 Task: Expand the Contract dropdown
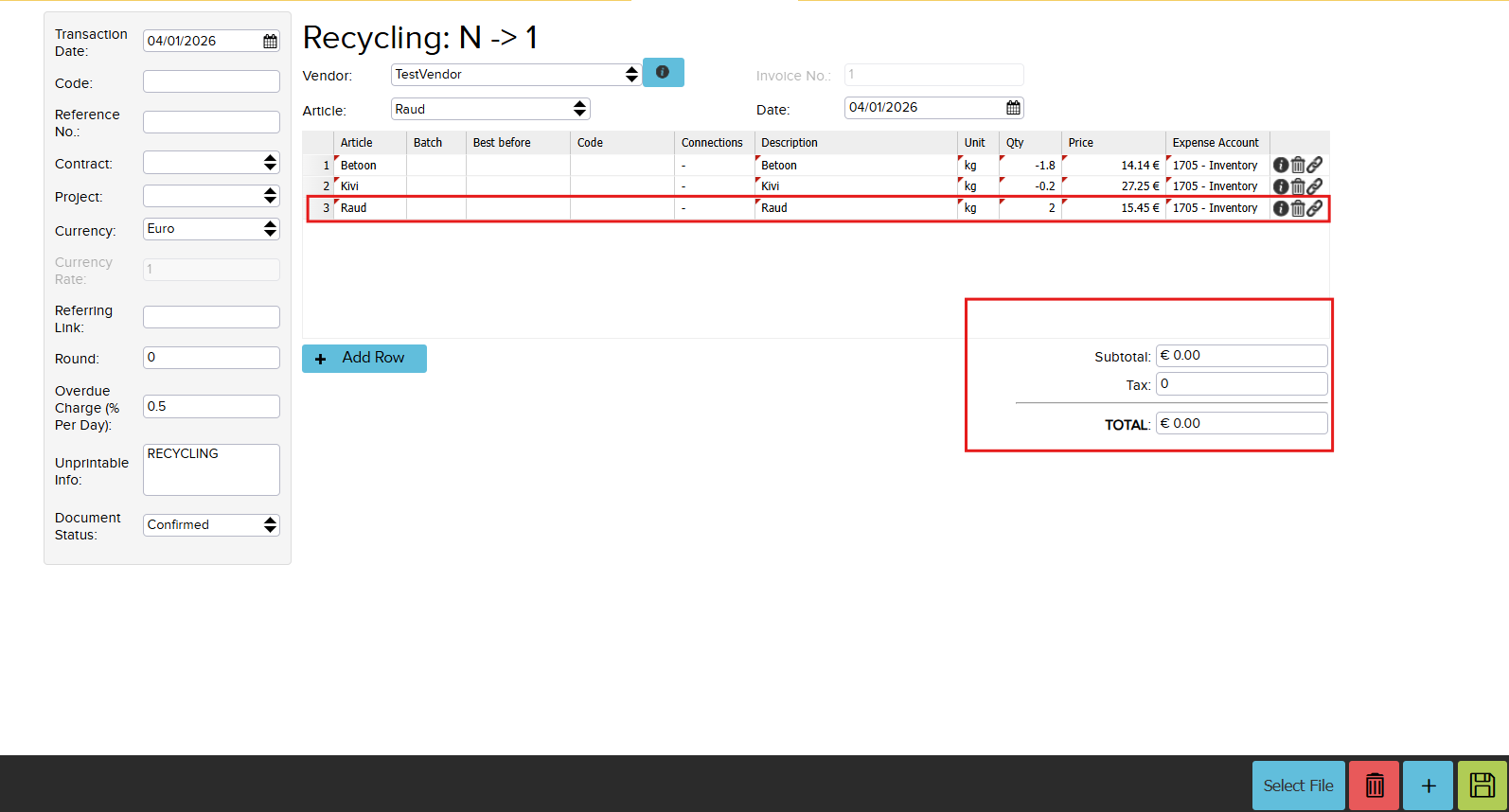(211, 163)
